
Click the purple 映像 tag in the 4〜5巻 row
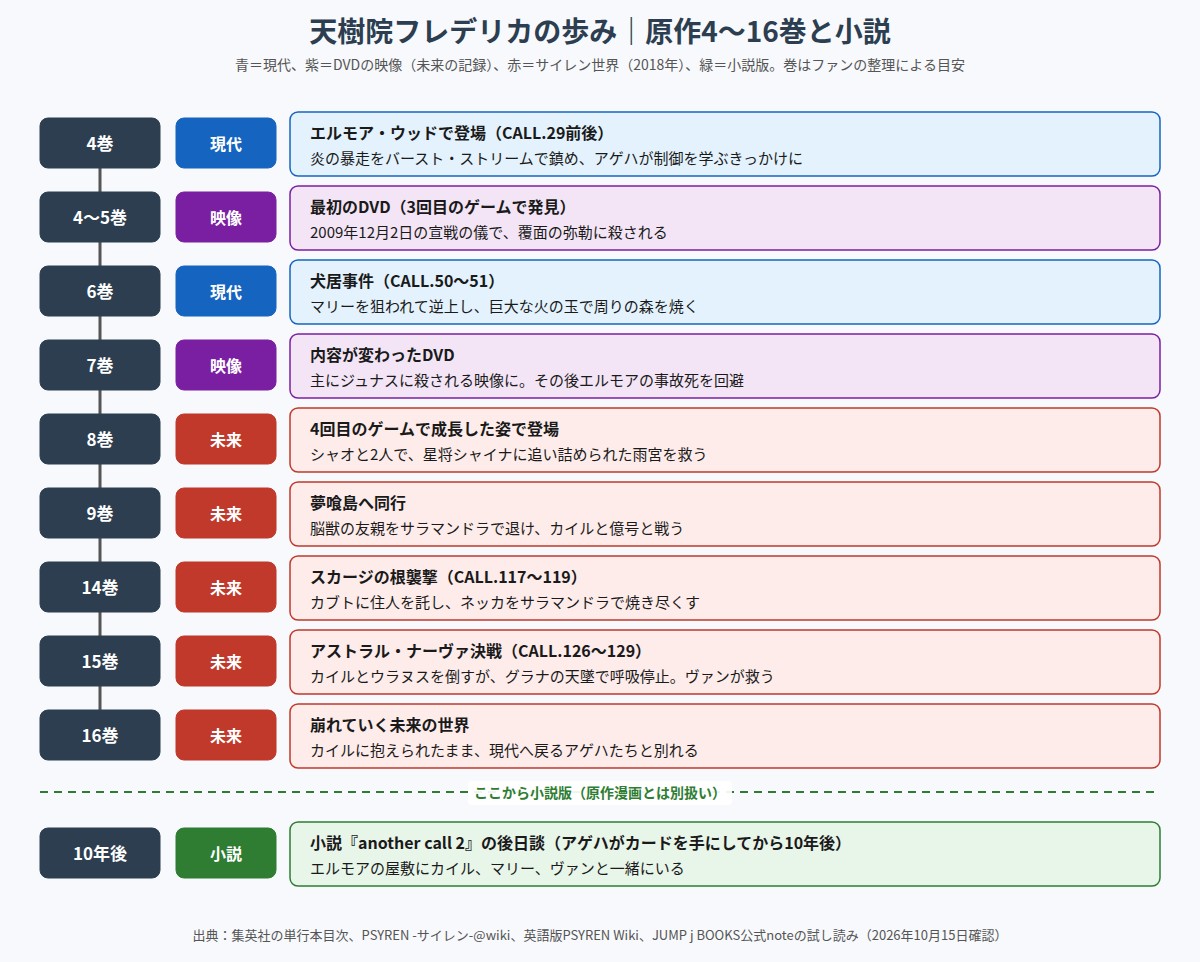click(x=226, y=217)
